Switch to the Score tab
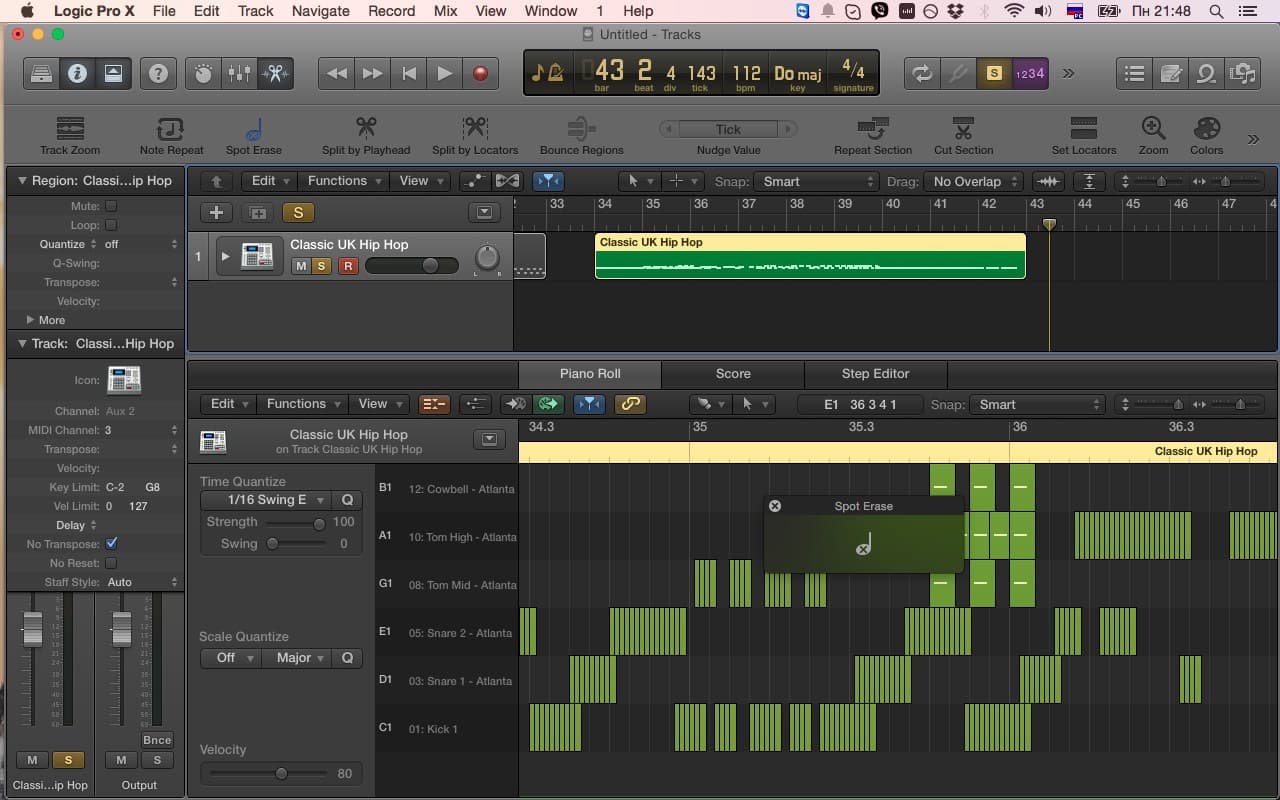The width and height of the screenshot is (1280, 800). [x=733, y=374]
